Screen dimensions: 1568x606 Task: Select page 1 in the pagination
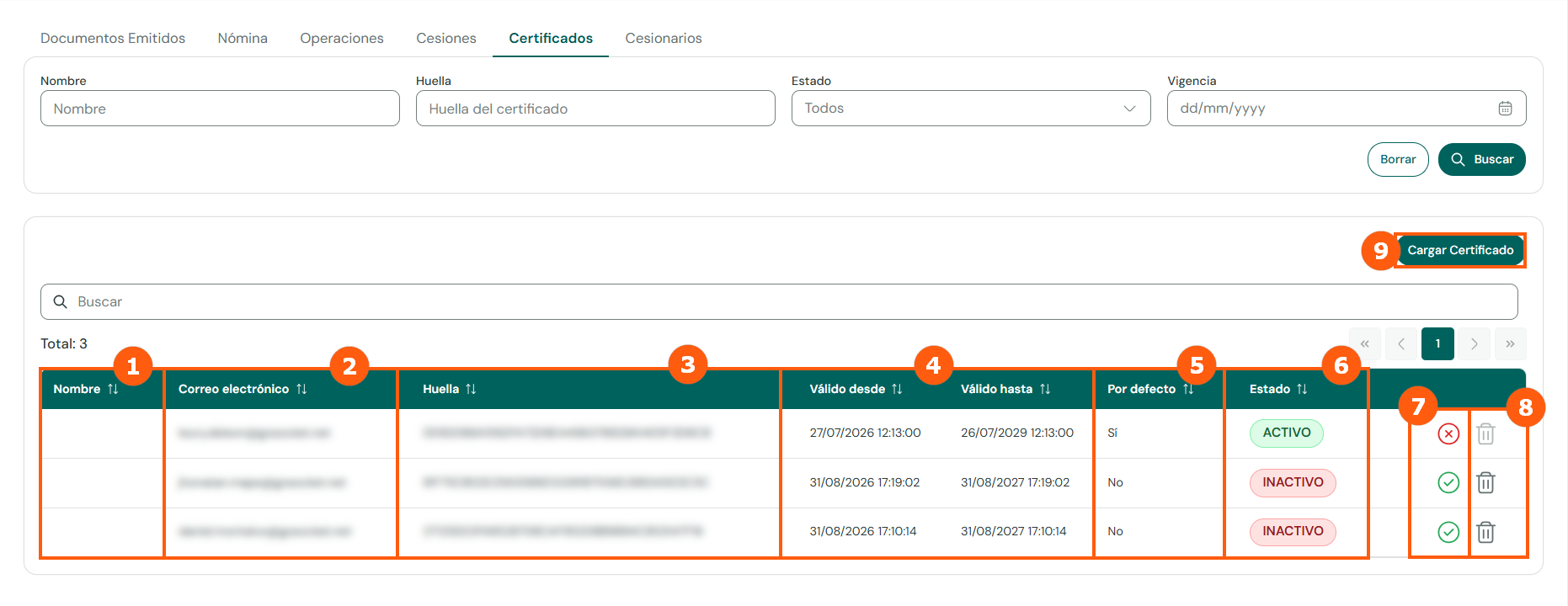pyautogui.click(x=1437, y=343)
